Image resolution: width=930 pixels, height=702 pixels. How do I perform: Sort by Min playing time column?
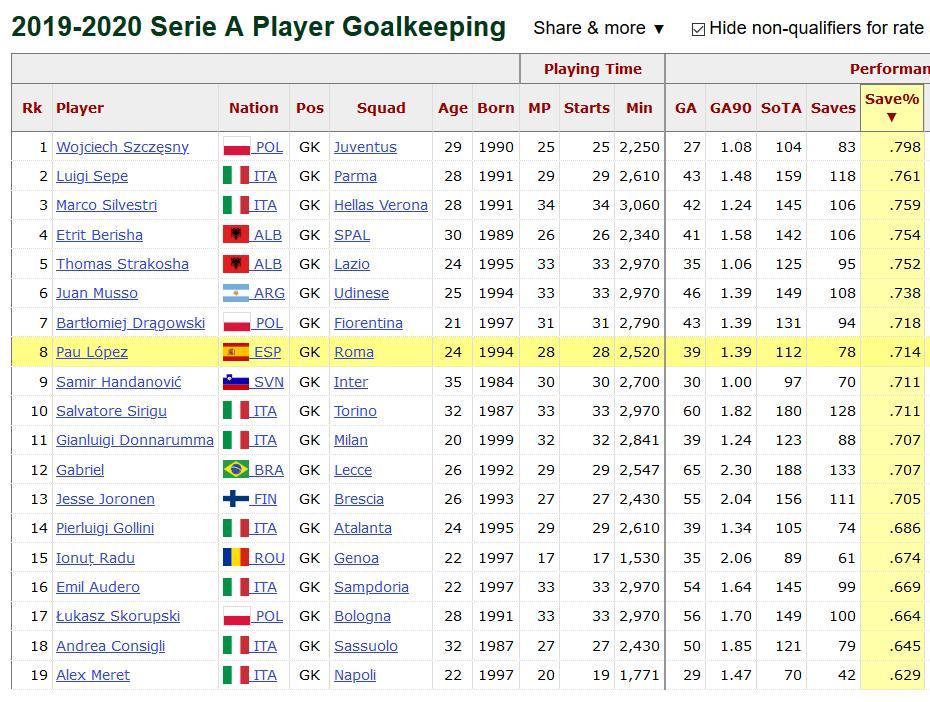[639, 108]
